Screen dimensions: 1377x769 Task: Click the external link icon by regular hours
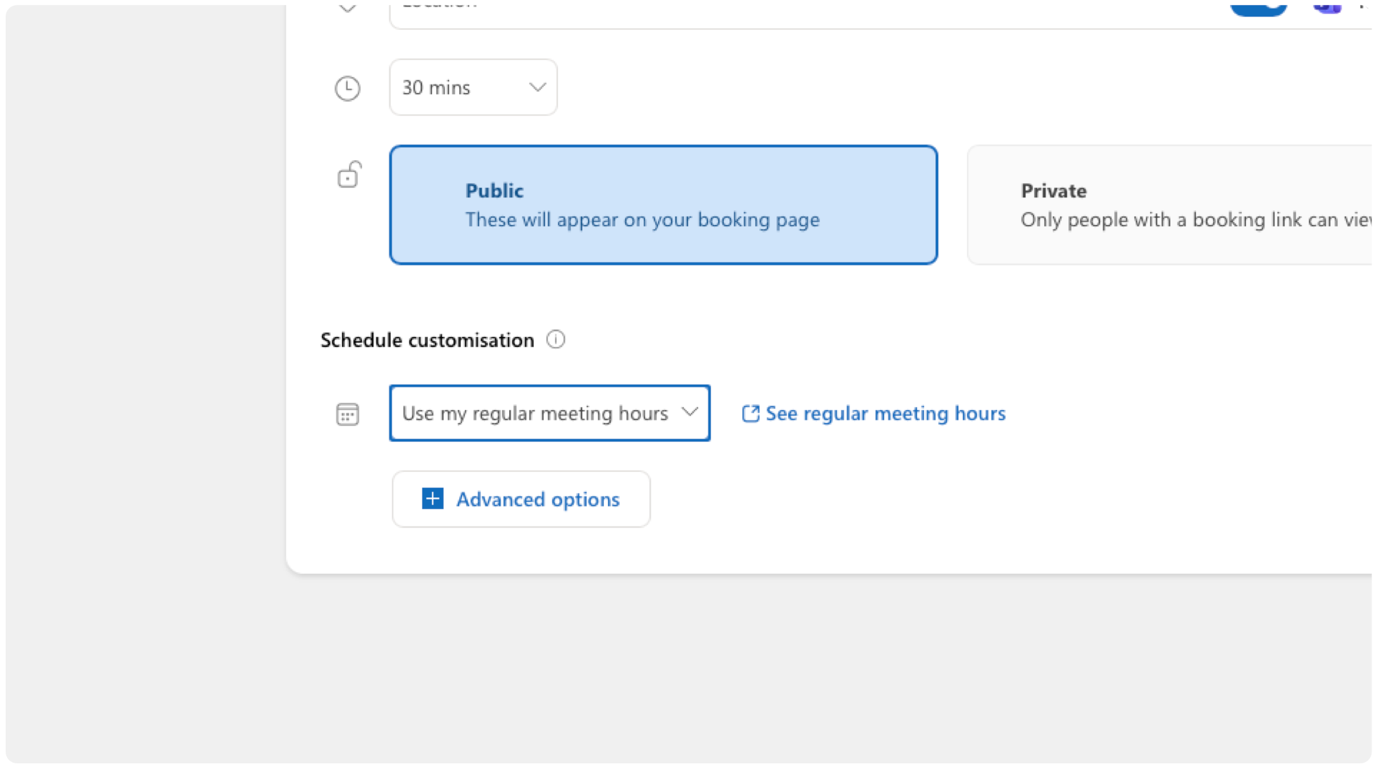[x=750, y=413]
